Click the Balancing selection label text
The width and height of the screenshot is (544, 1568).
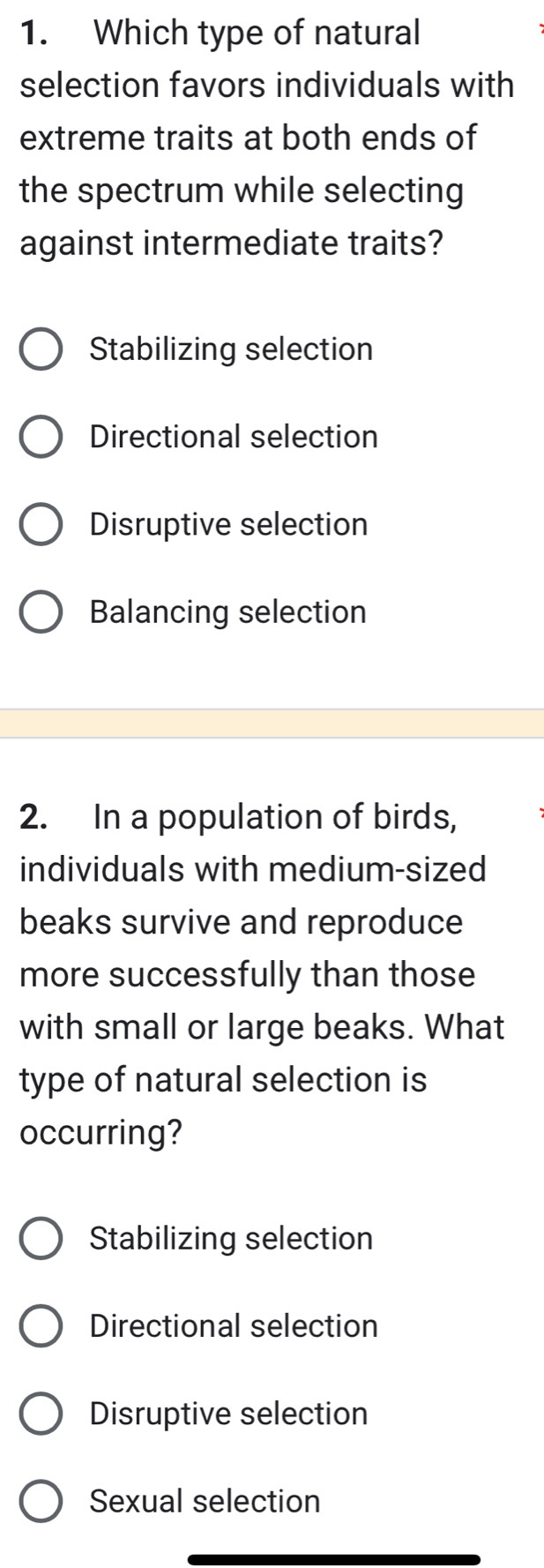pos(227,611)
